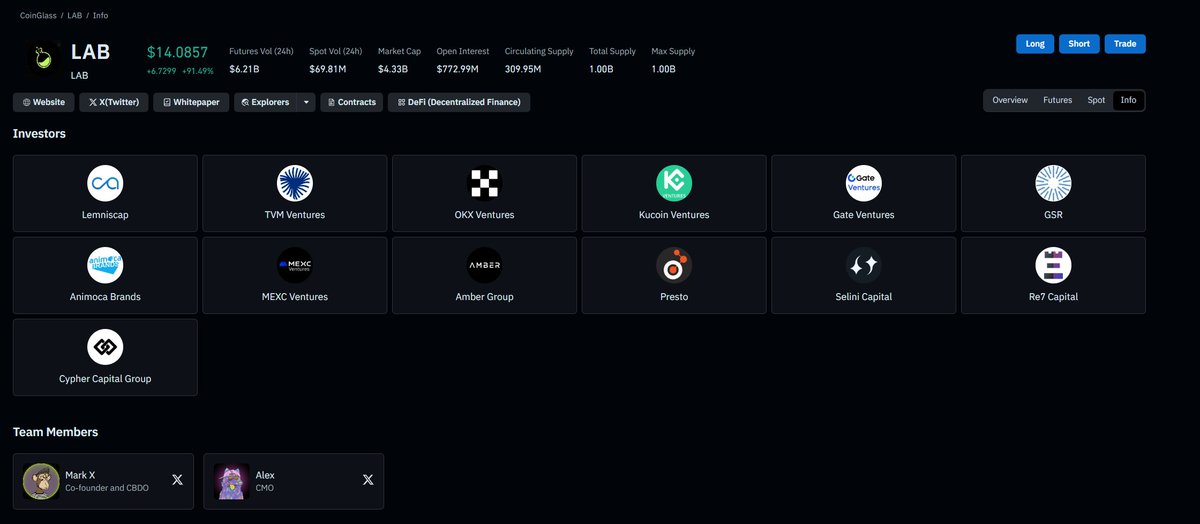Click the TVM Ventures name text

[295, 215]
